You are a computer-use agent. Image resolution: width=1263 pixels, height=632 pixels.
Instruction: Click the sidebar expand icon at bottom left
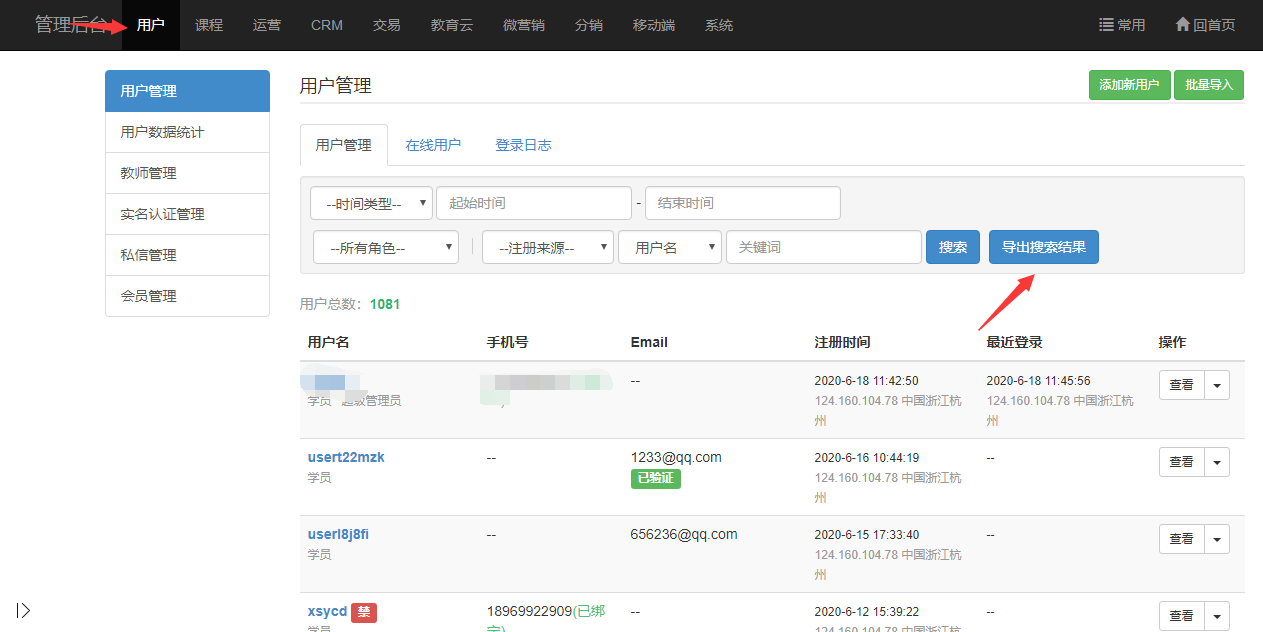point(23,610)
